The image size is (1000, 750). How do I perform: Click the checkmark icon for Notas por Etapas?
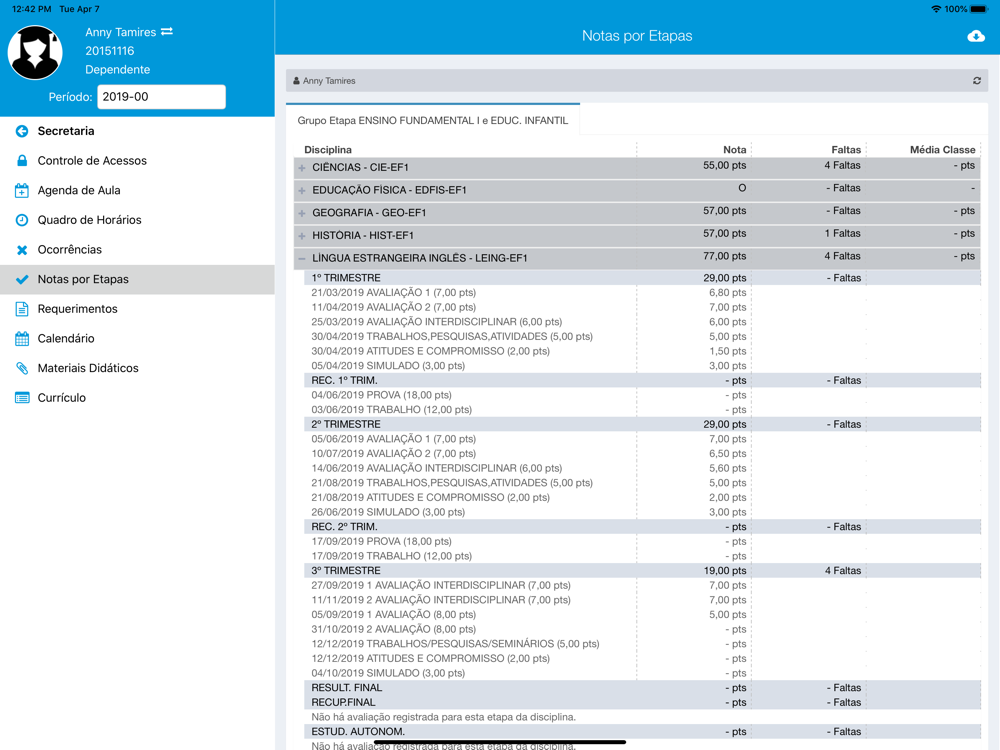(x=22, y=279)
